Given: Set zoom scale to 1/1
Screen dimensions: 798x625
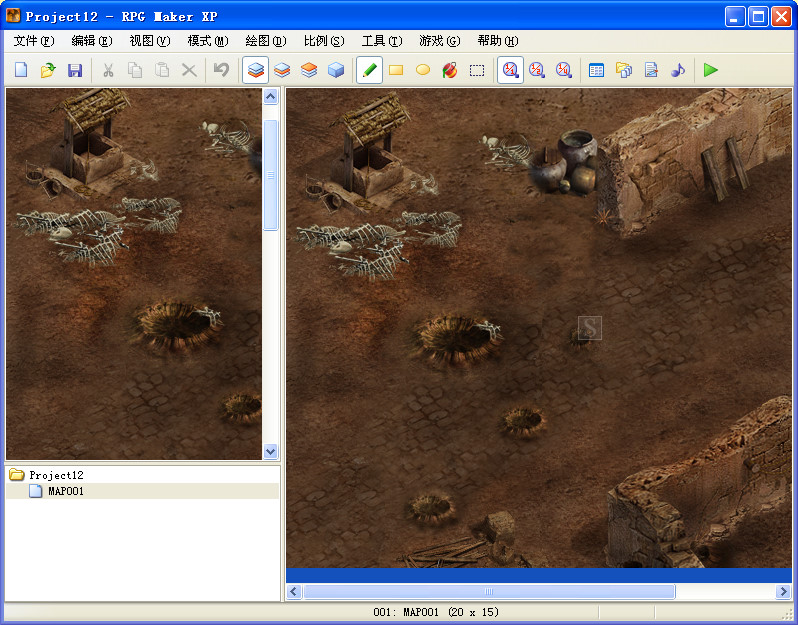Looking at the screenshot, I should point(510,70).
